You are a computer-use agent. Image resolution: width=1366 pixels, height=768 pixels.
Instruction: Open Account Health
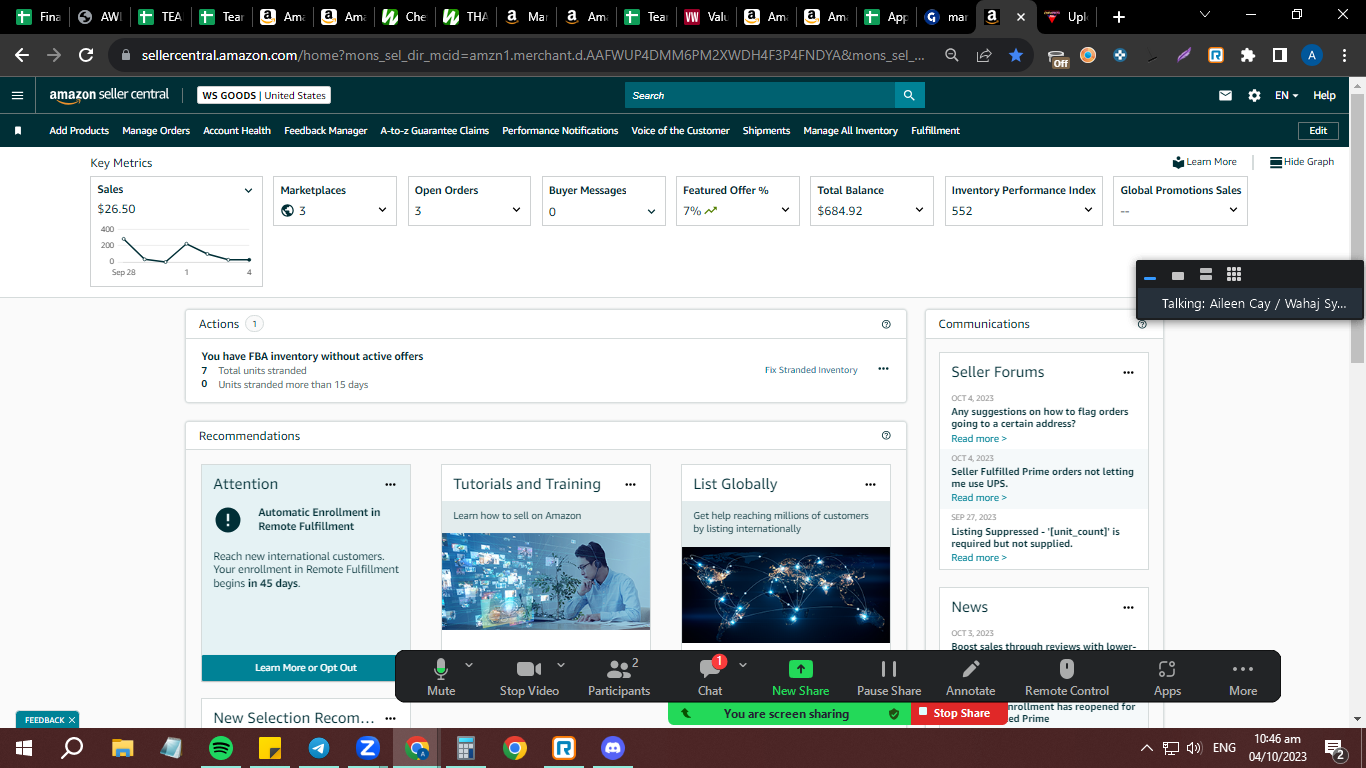pyautogui.click(x=237, y=131)
